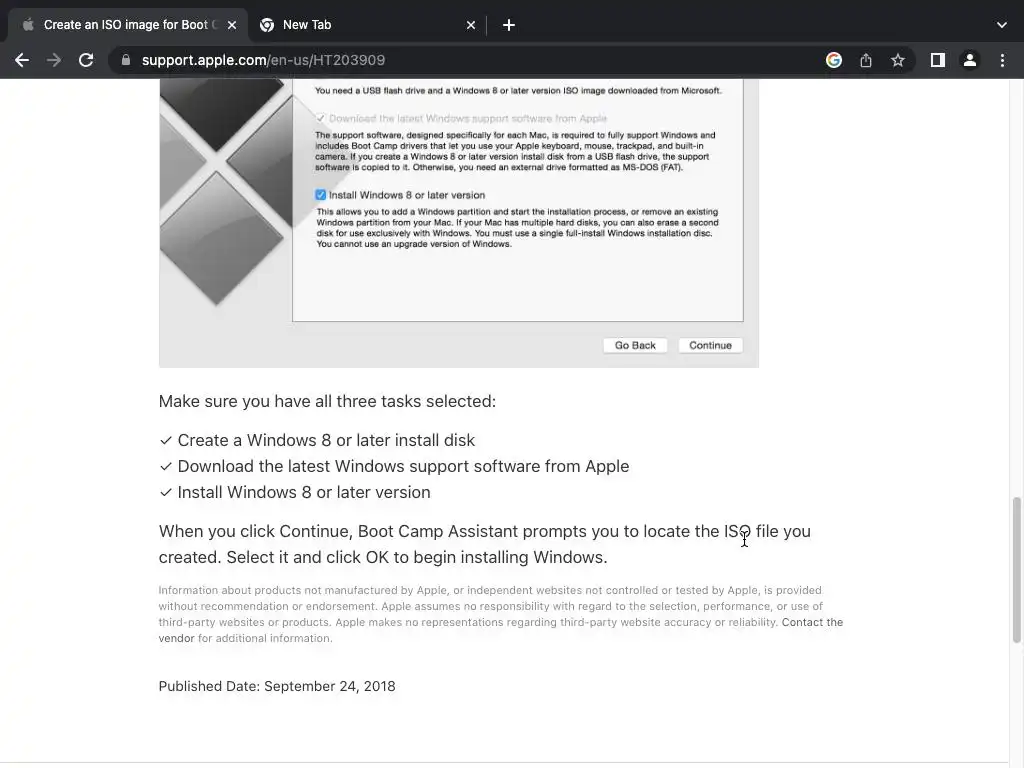The width and height of the screenshot is (1024, 768).
Task: Open the side panel
Action: click(938, 60)
